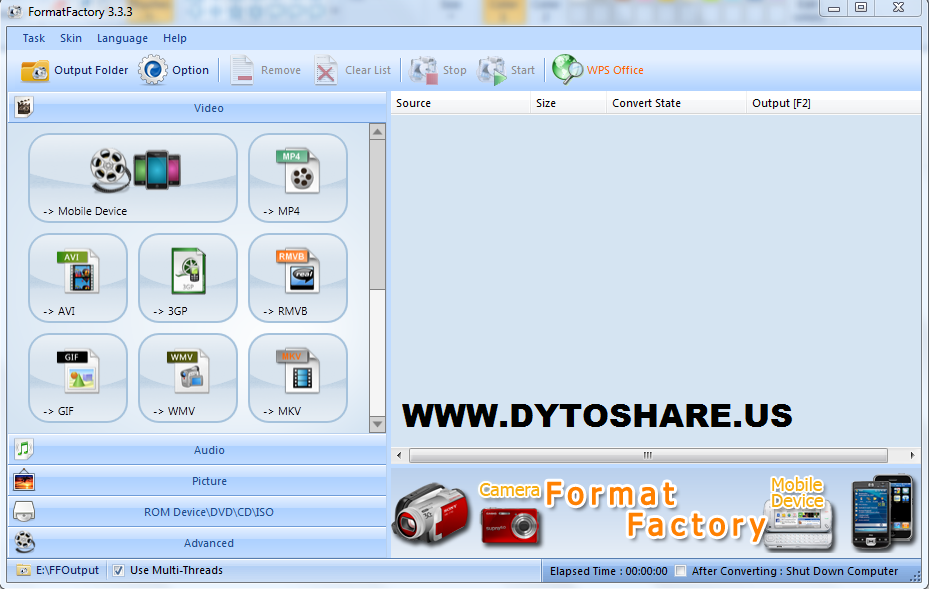Sort by the Convert State column header

(x=676, y=103)
